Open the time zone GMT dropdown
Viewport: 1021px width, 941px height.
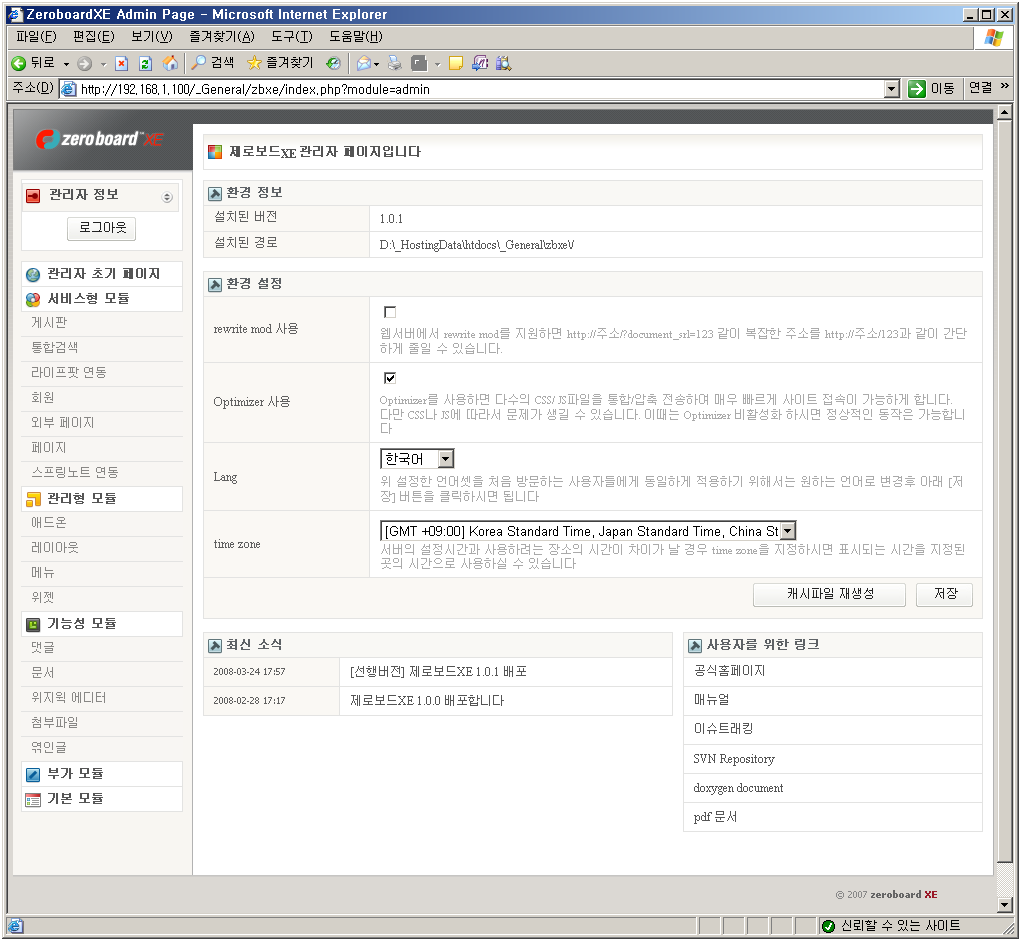588,531
